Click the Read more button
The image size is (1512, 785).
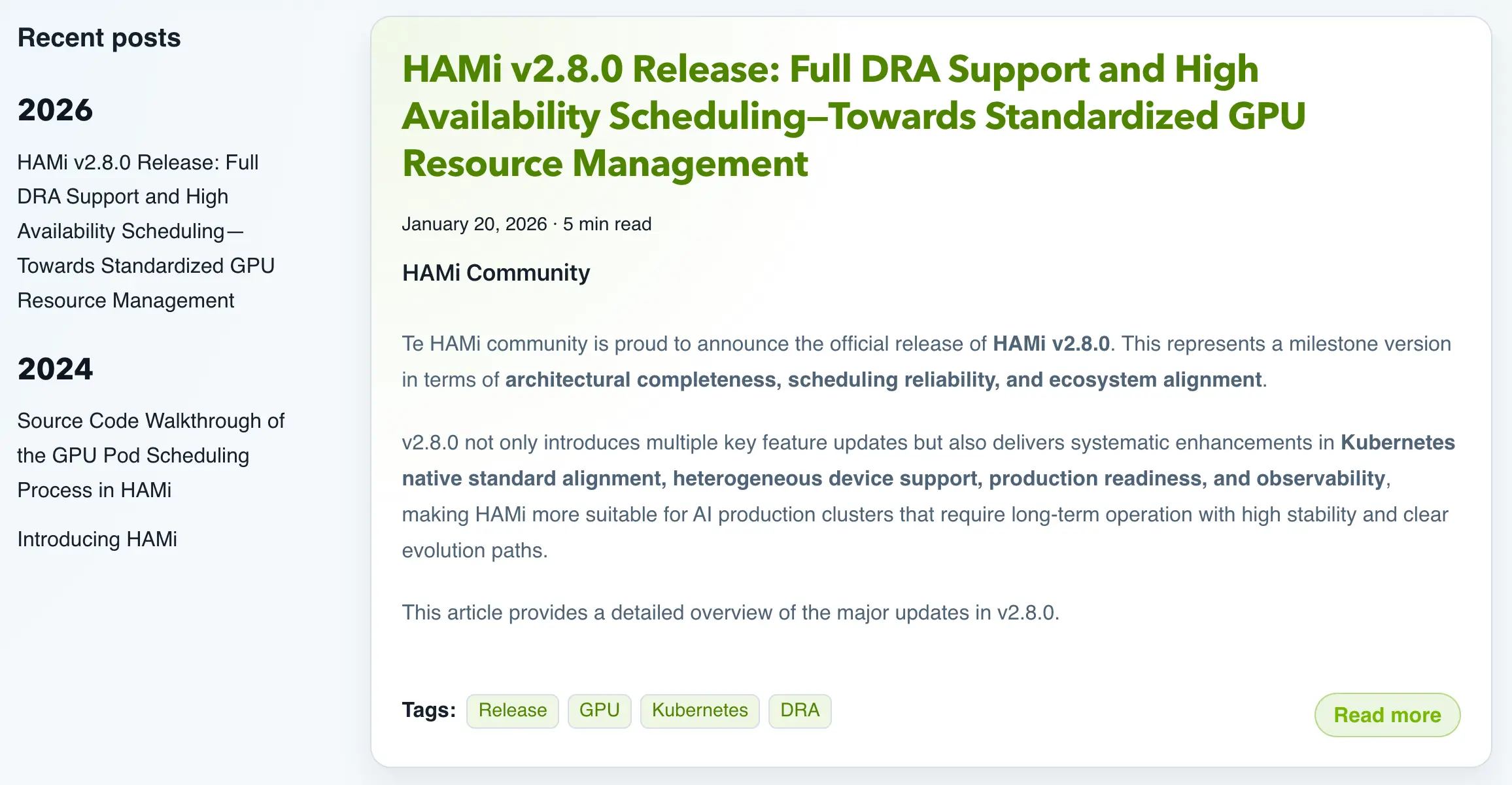1387,715
